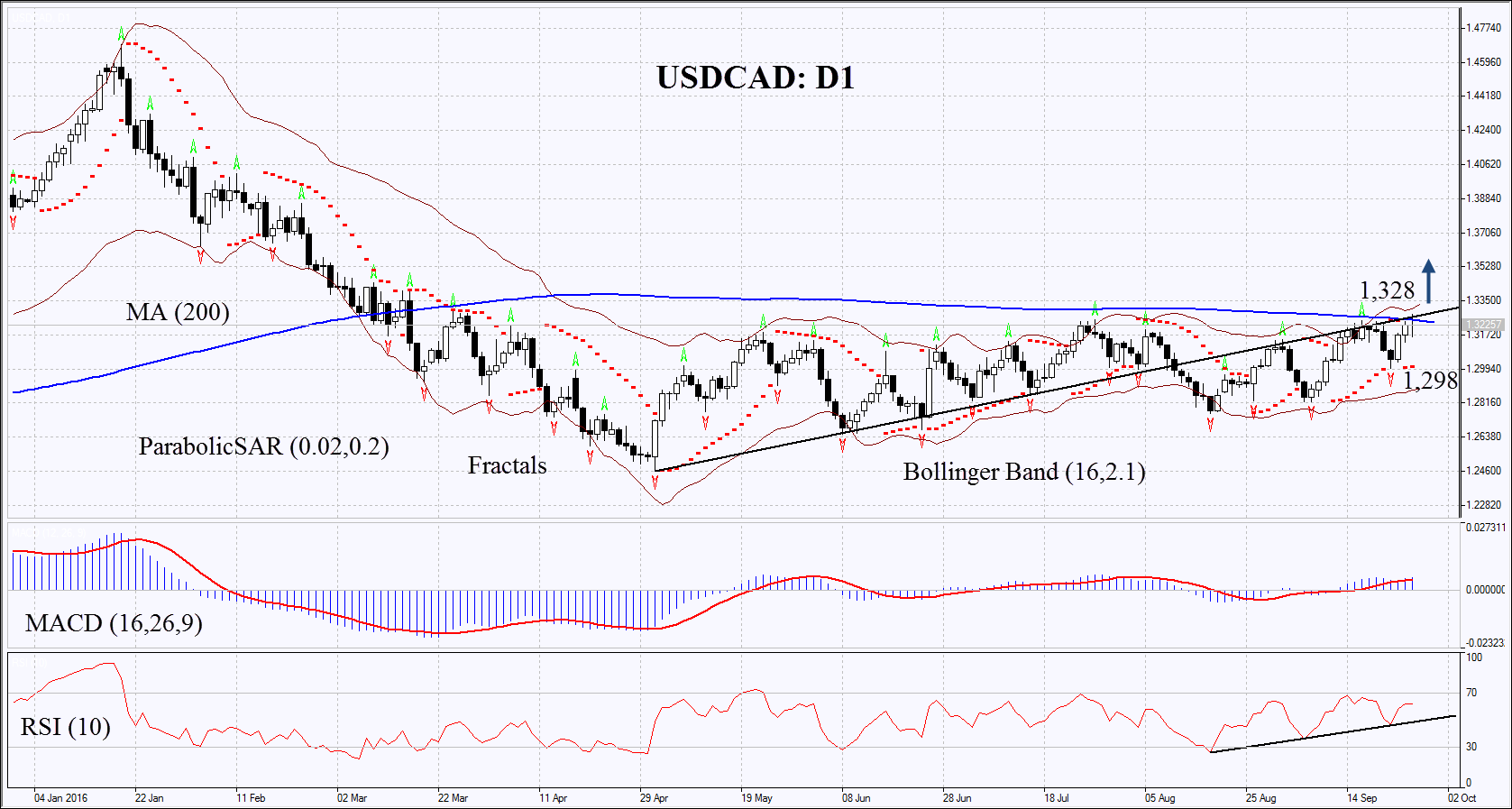Click the 02 Oct date label

click(x=1462, y=798)
